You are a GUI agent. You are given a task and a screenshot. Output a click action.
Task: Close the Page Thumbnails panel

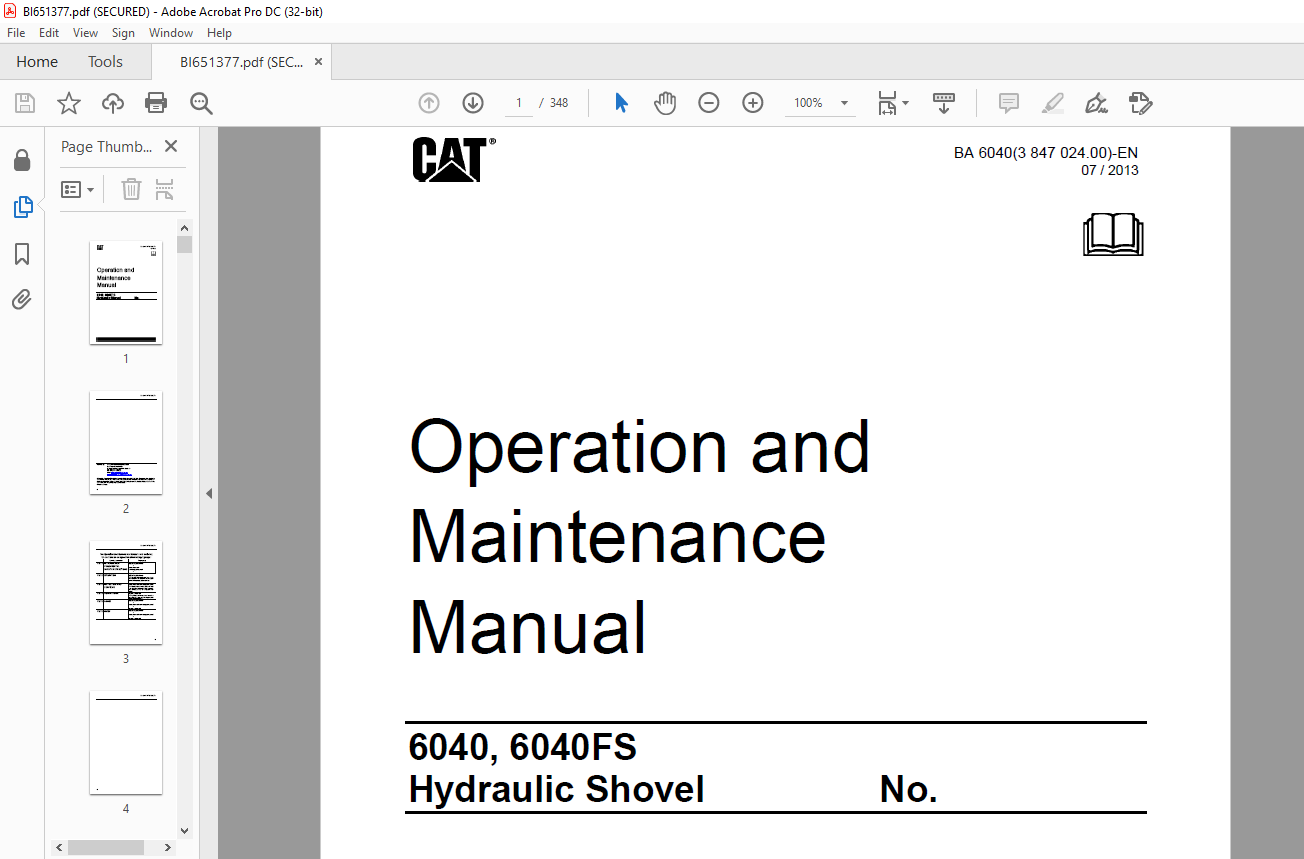point(171,146)
